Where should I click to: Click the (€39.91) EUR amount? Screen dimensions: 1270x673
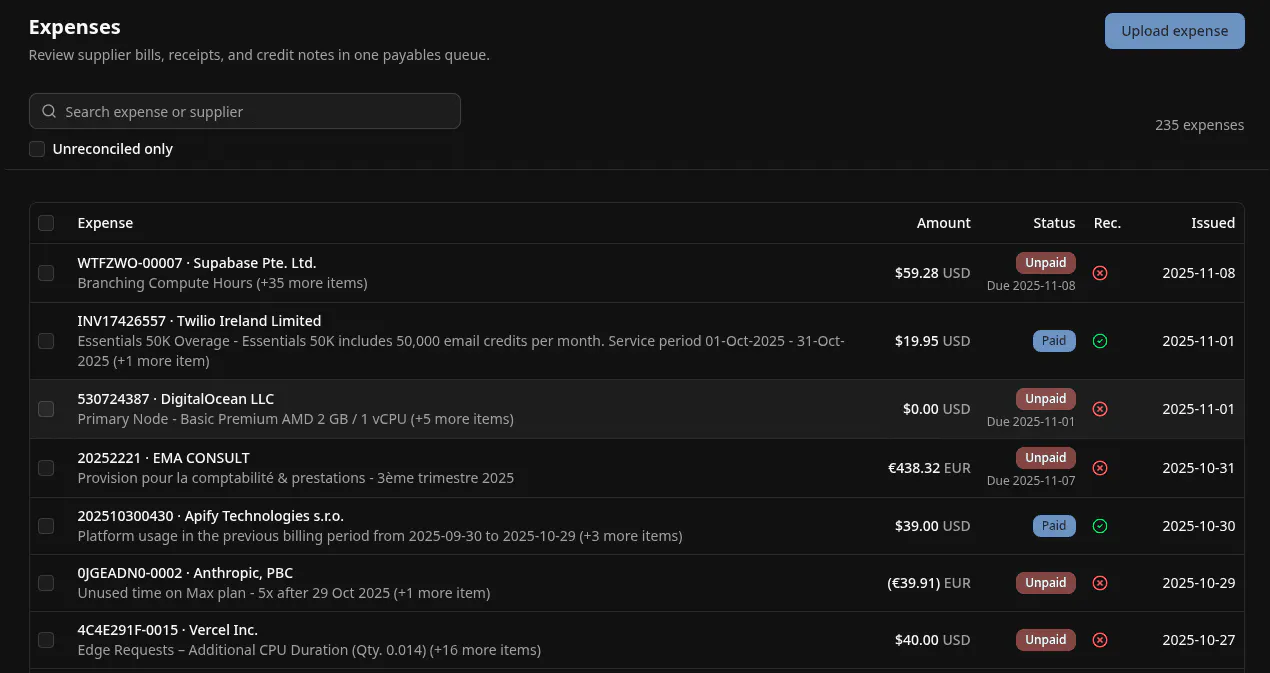[x=929, y=583]
